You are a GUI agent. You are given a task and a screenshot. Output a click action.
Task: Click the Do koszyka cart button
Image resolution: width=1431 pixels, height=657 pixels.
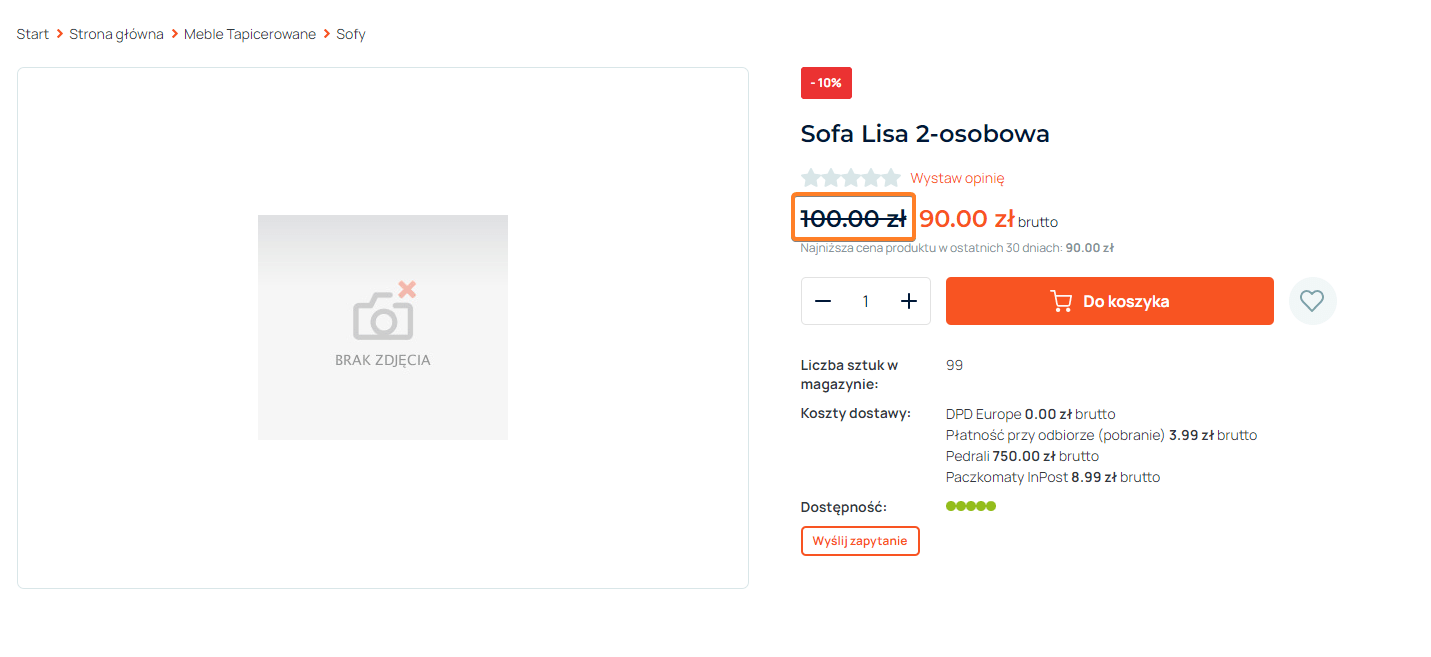(x=1109, y=301)
